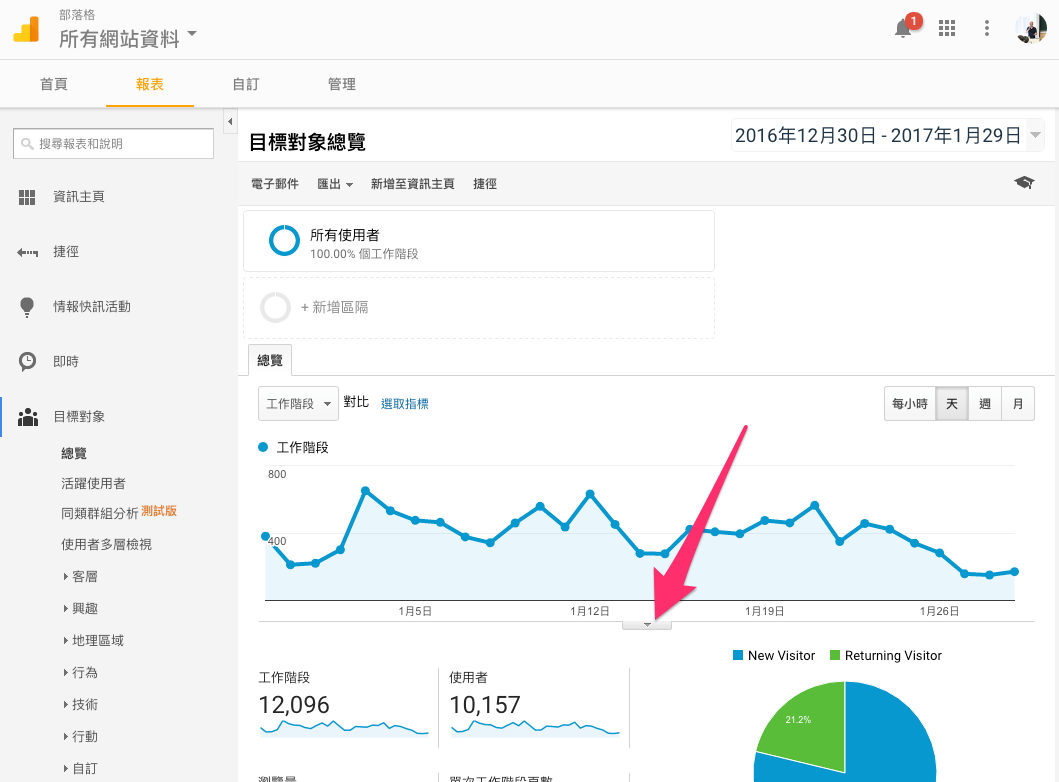This screenshot has width=1059, height=782.
Task: Open the graduation cap education icon
Action: tap(1024, 182)
